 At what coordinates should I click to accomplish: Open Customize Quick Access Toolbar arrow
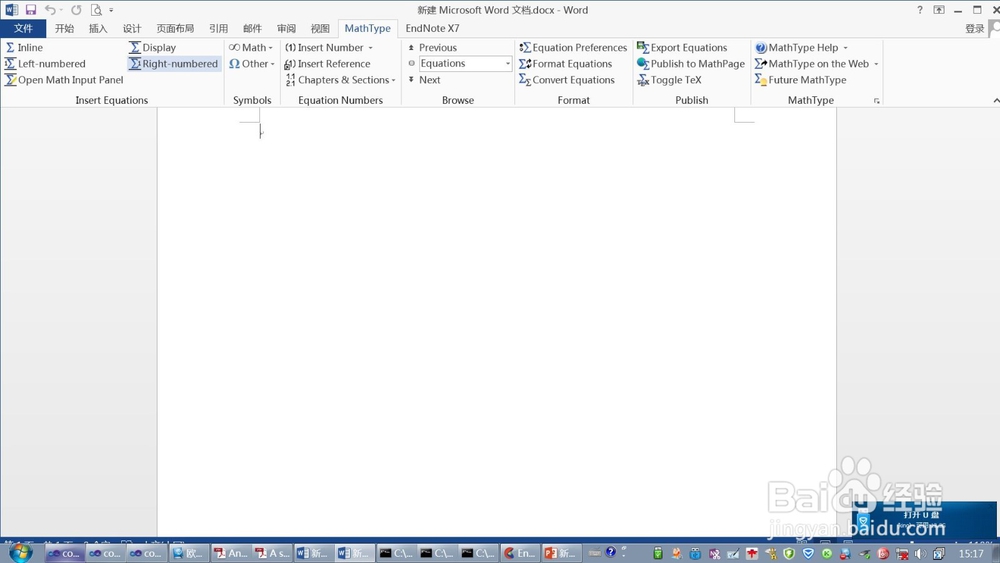pyautogui.click(x=111, y=10)
